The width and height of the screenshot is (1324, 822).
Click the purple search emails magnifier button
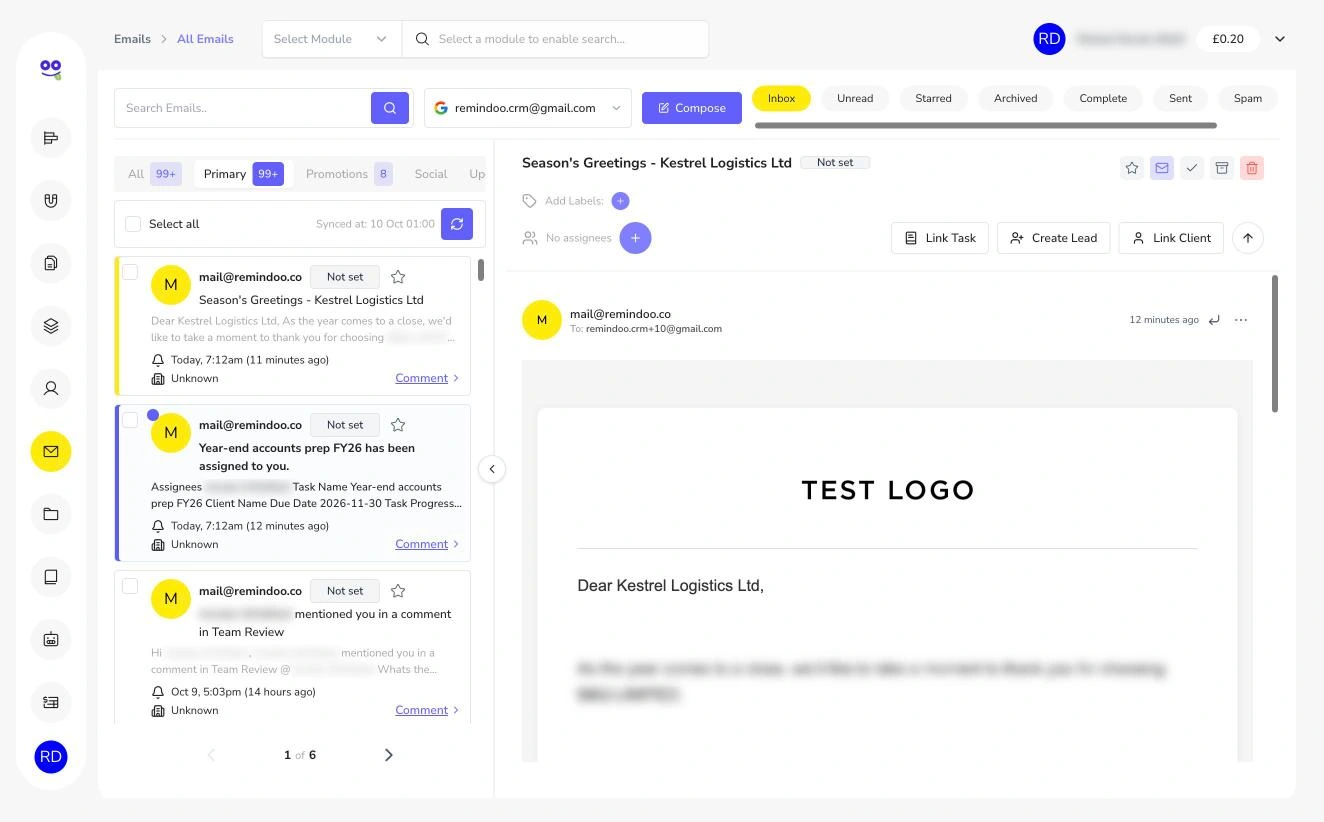tap(390, 108)
